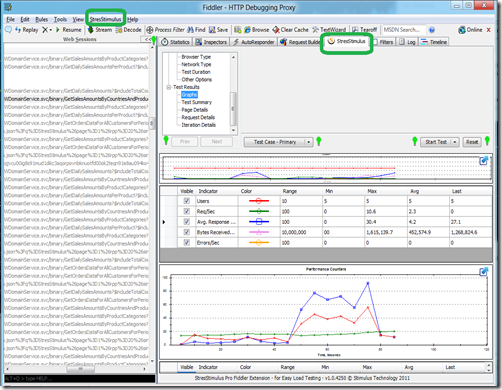This screenshot has height=390, width=502.
Task: Open the remove sessions X dropdown arrow
Action: coord(51,30)
